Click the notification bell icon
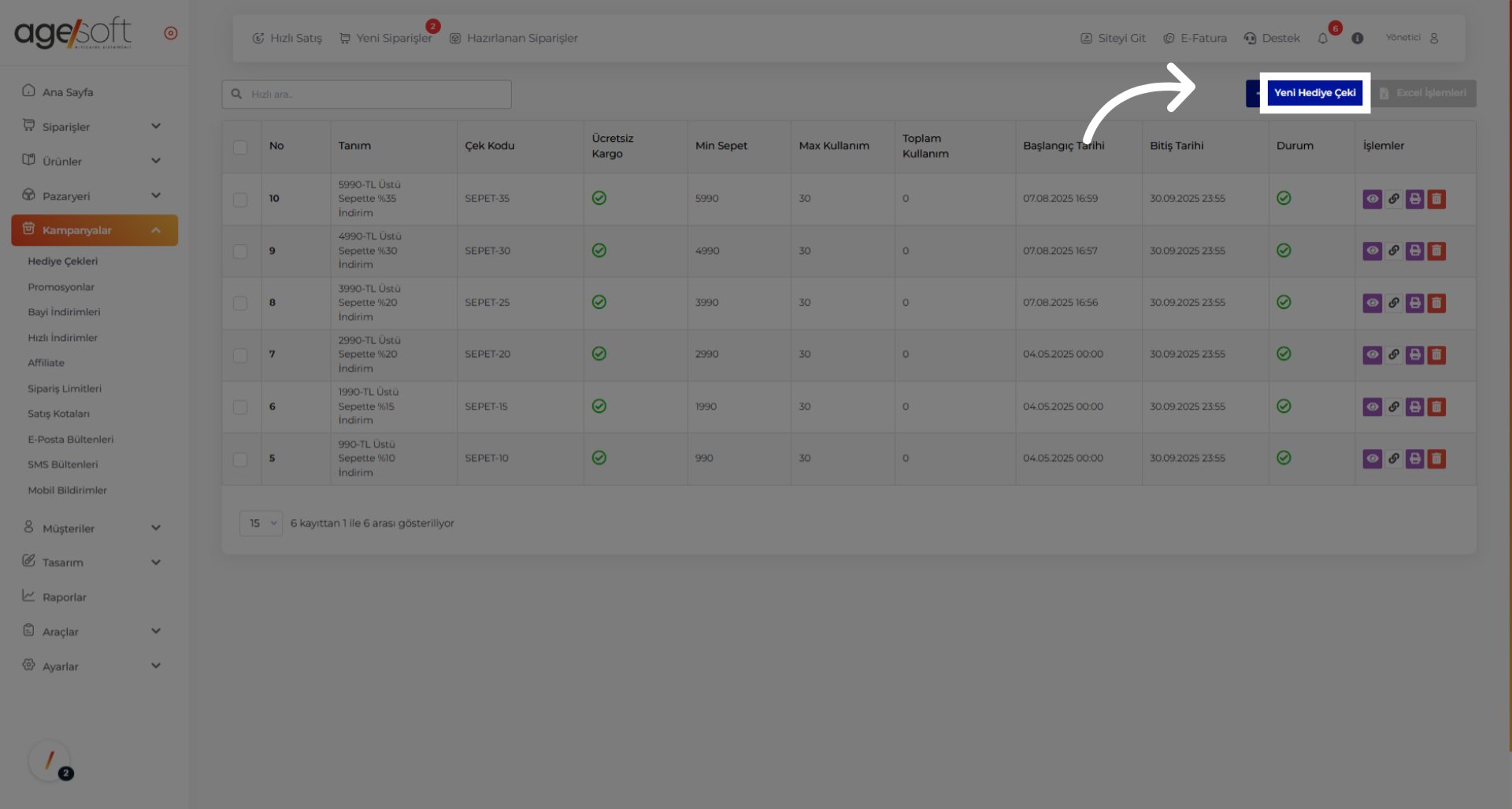 pos(1323,39)
